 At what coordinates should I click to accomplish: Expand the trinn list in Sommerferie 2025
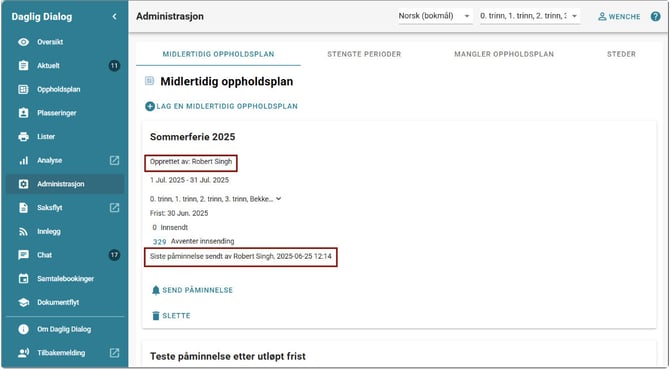point(279,199)
